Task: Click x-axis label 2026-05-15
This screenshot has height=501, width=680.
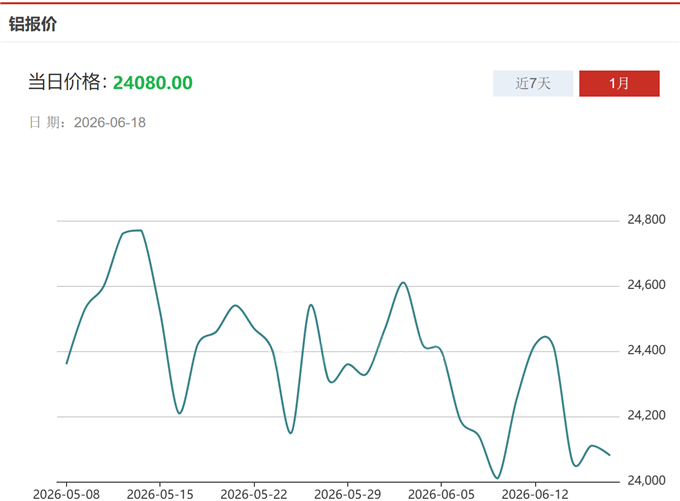Action: point(160,494)
